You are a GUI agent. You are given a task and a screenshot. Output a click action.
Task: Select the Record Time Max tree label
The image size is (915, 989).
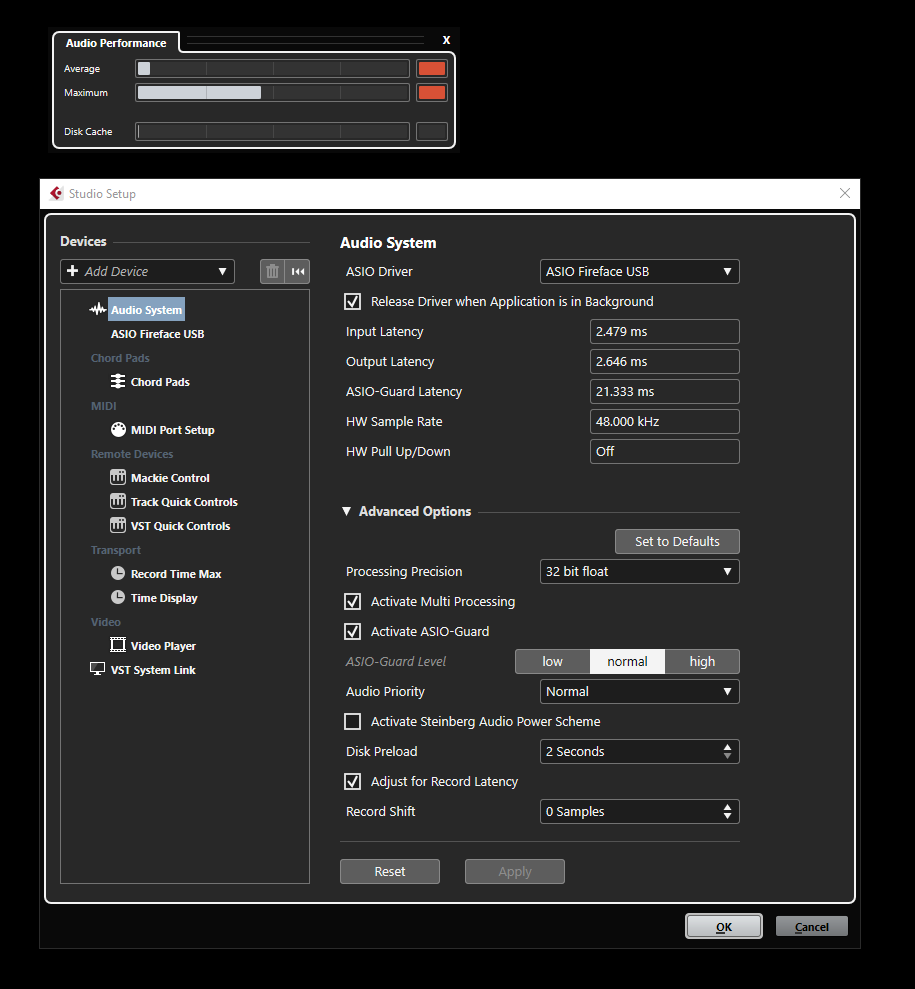pyautogui.click(x=176, y=573)
